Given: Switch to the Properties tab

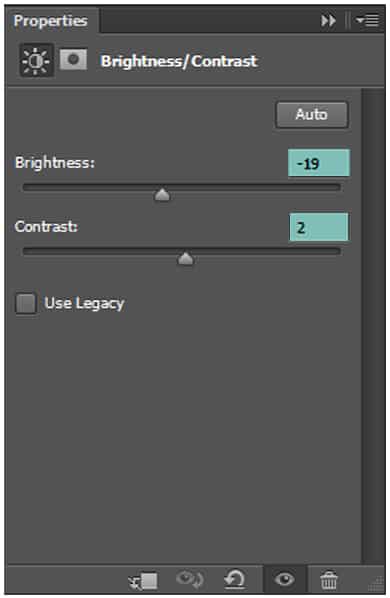Looking at the screenshot, I should (50, 21).
